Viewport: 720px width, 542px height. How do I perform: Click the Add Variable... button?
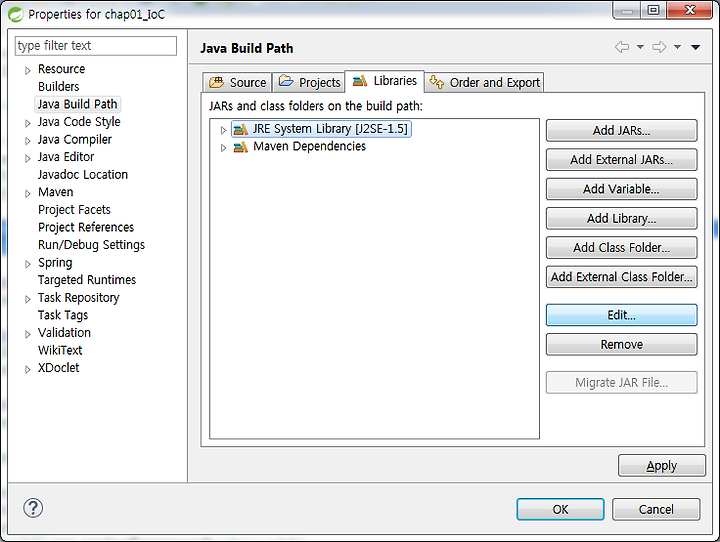pos(621,189)
